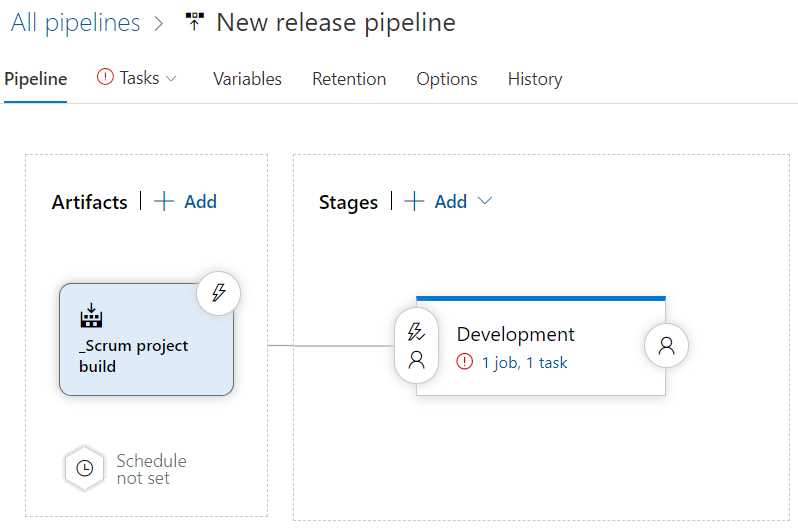
Task: Click the clock icon for Schedule not set
Action: 84,468
